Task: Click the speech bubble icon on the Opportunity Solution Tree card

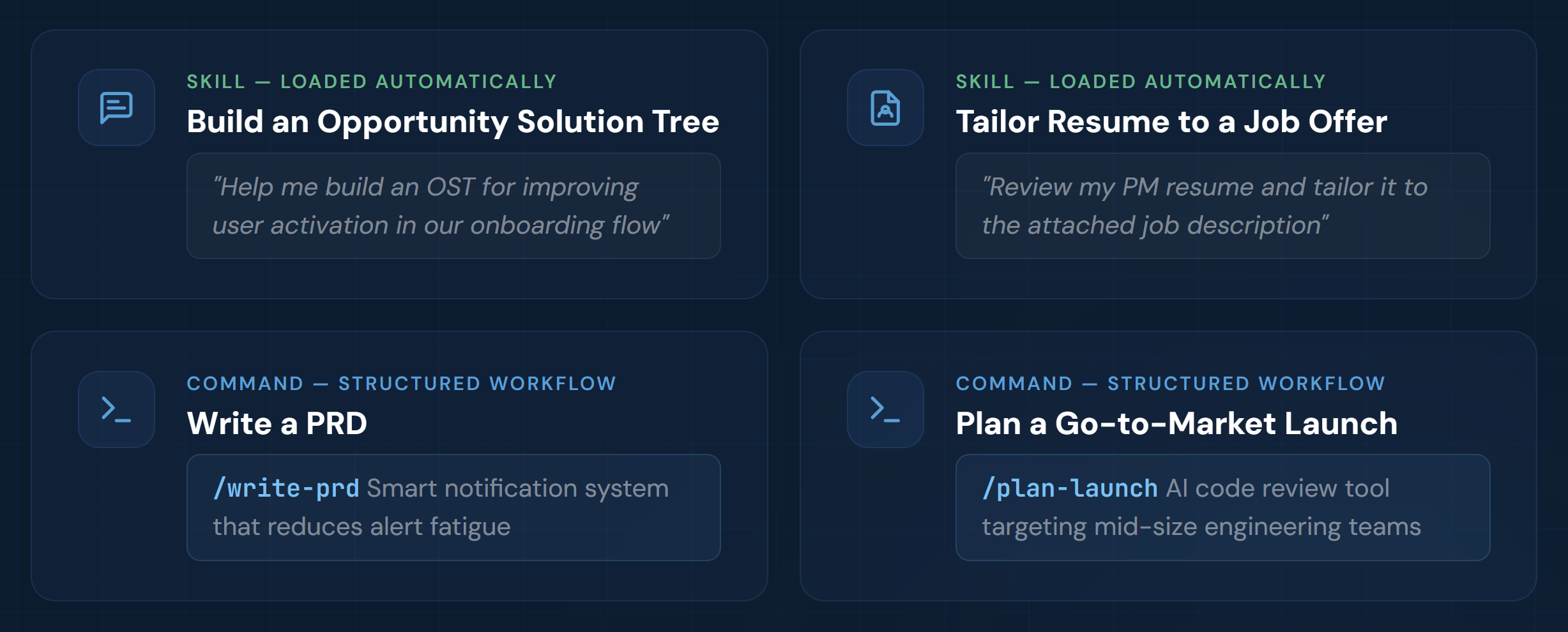Action: coord(116,107)
